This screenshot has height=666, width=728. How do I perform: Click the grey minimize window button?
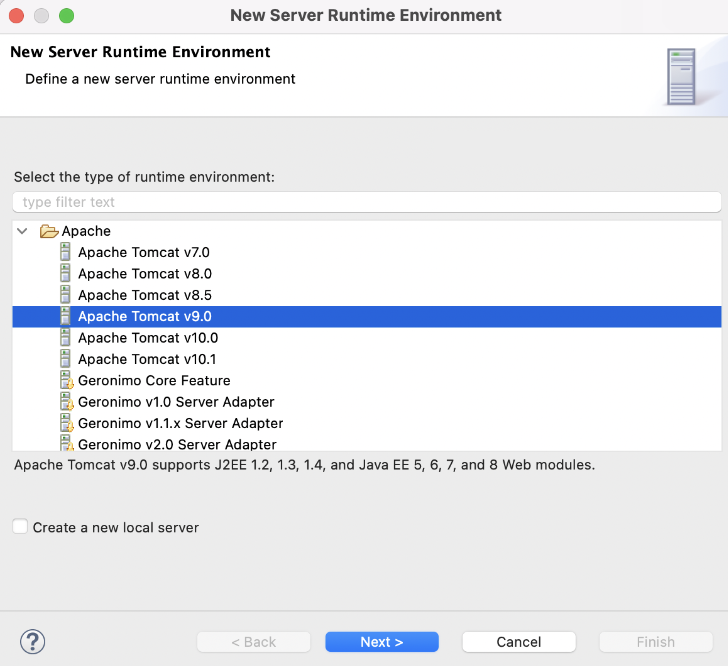coord(41,16)
